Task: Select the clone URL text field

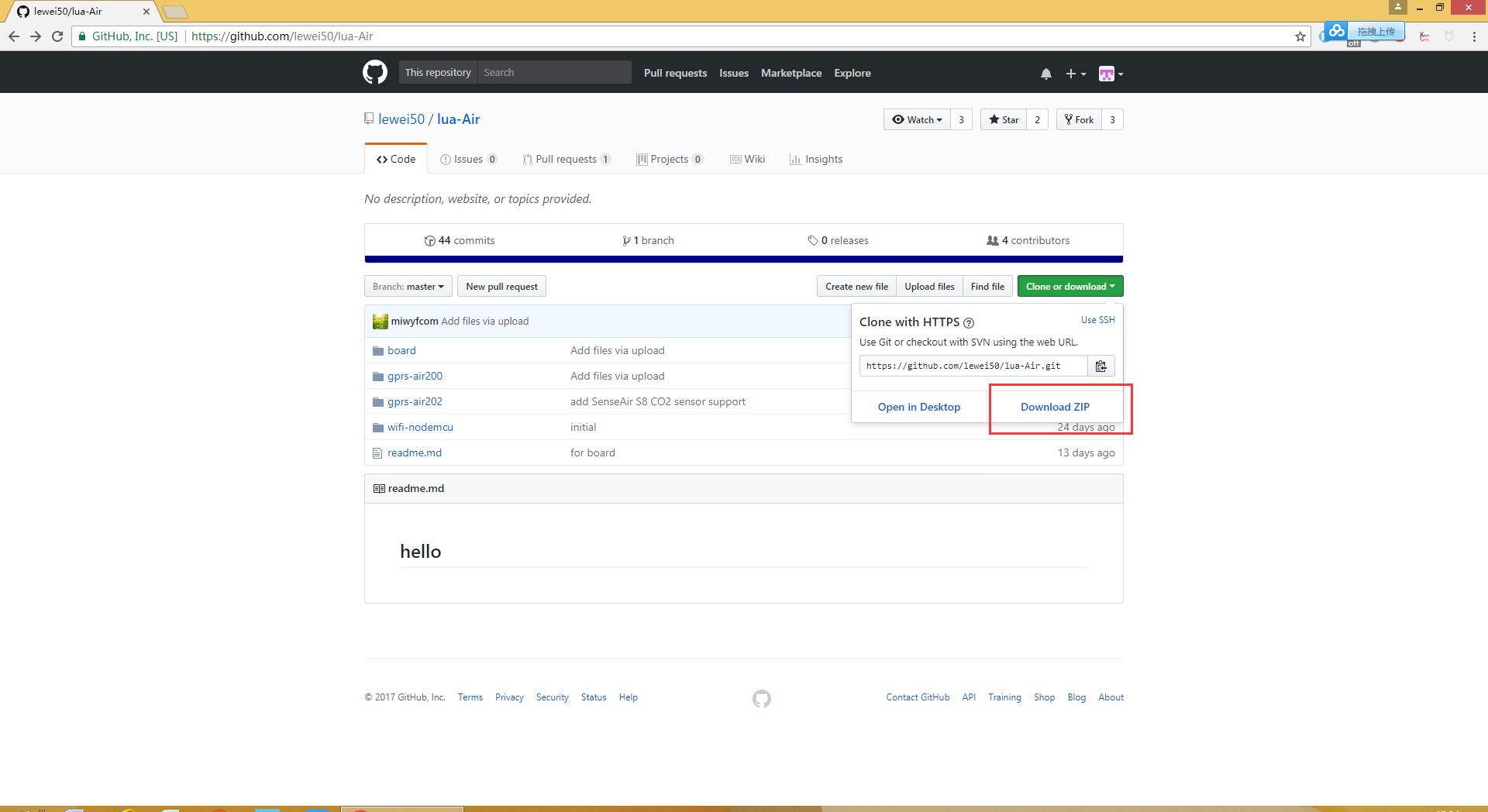Action: pos(973,366)
